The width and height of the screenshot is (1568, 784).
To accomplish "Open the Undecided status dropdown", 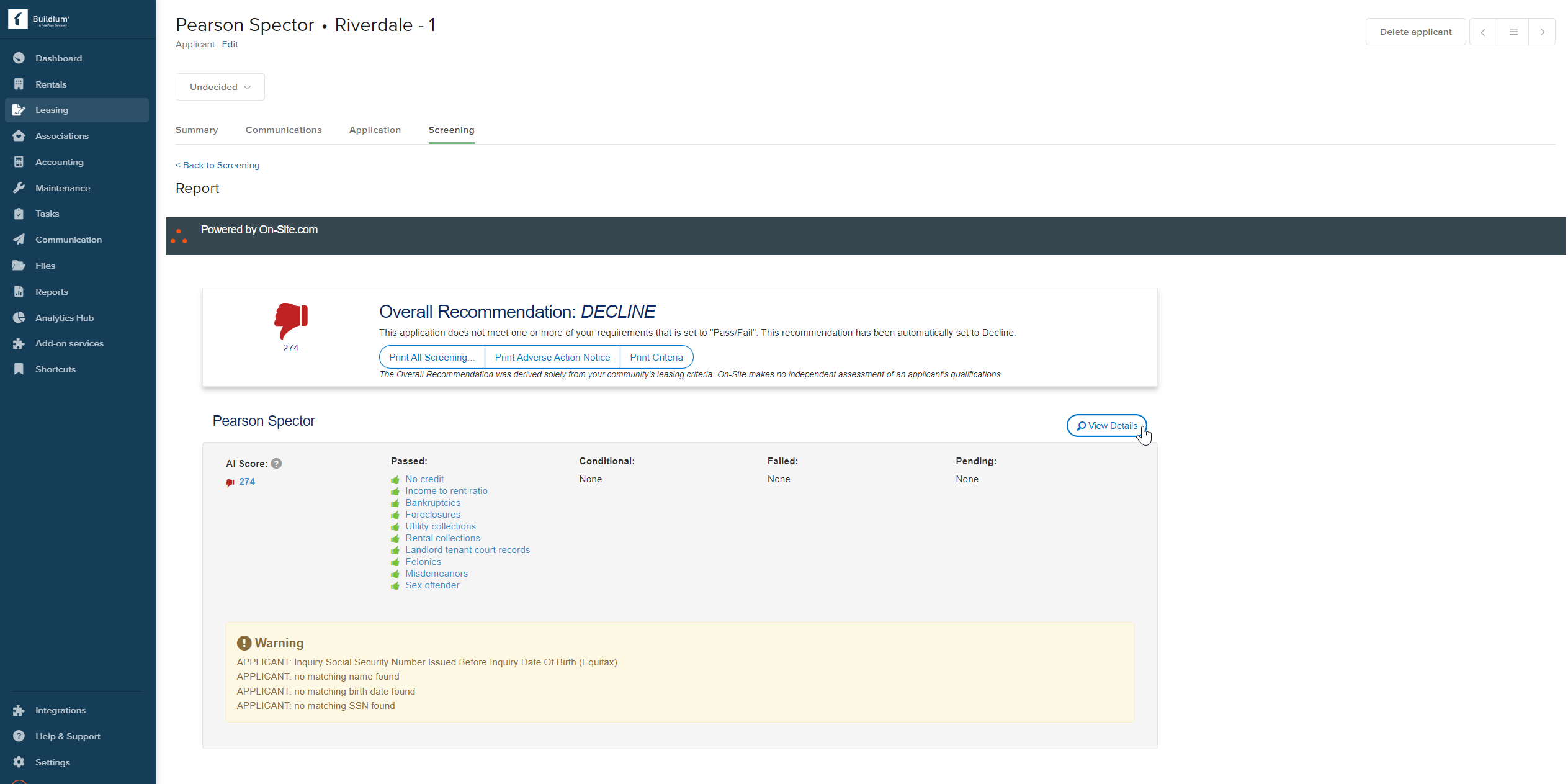I will click(x=220, y=87).
